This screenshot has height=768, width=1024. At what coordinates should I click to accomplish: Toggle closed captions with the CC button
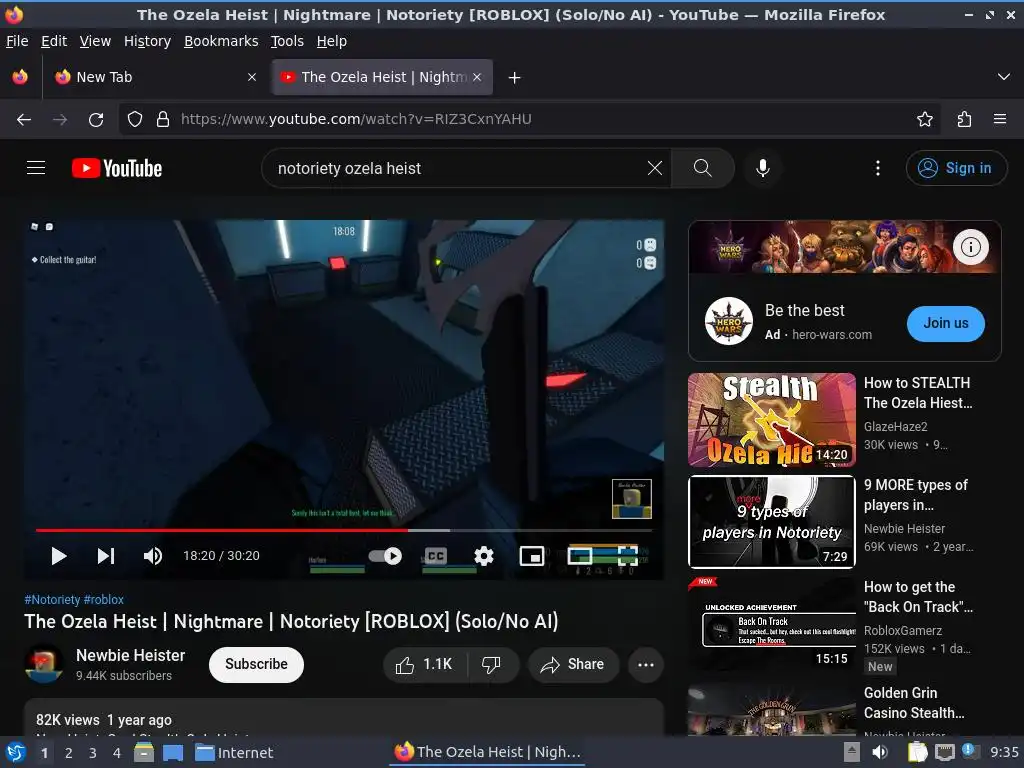tap(436, 556)
